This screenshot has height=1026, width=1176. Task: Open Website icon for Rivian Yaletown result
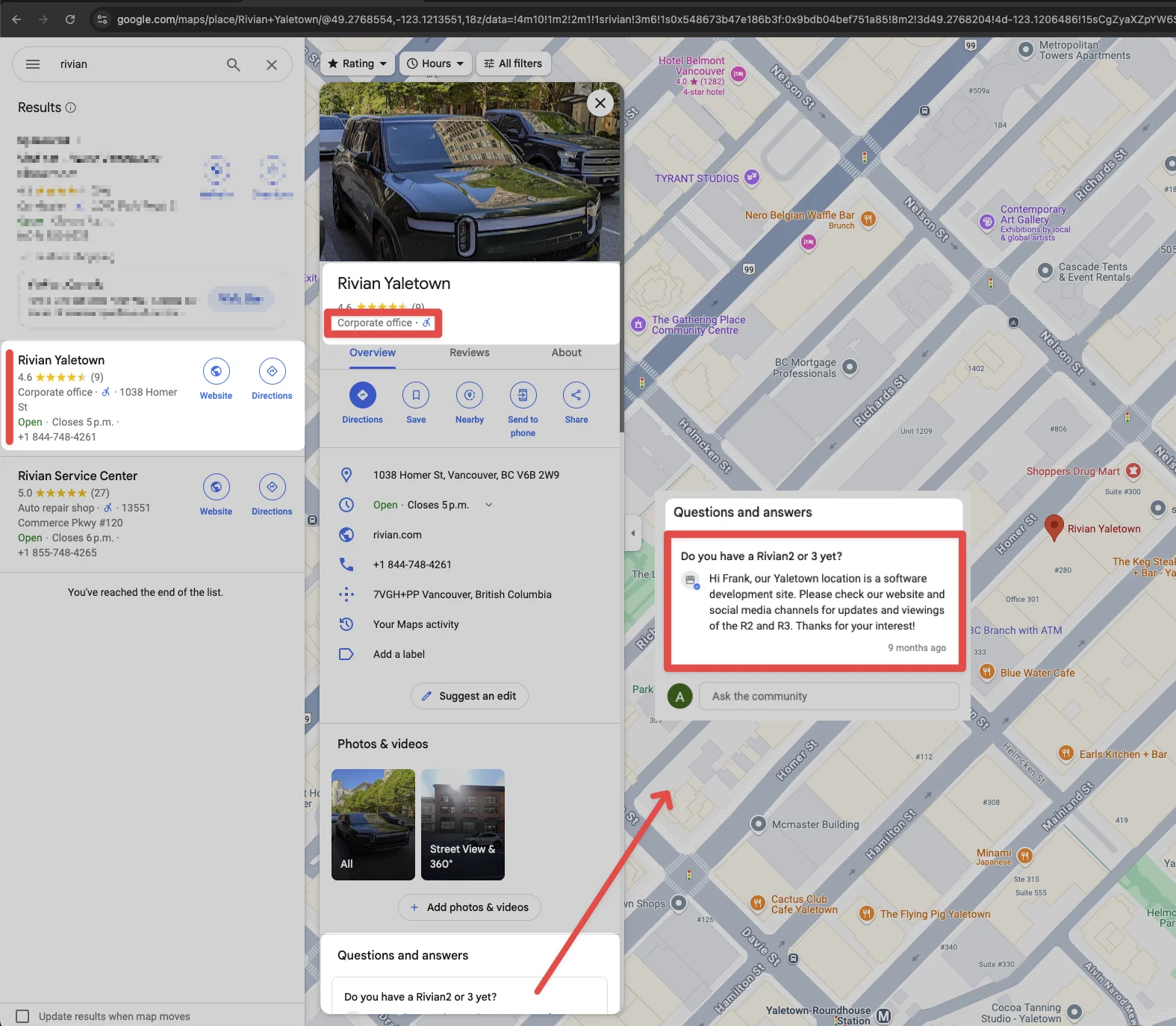coord(216,371)
